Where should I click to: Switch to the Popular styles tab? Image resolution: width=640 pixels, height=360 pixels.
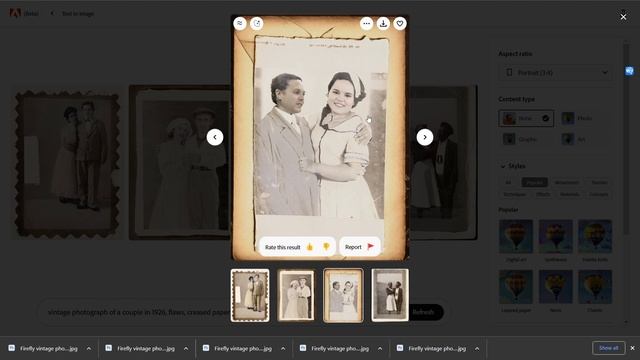coord(534,182)
